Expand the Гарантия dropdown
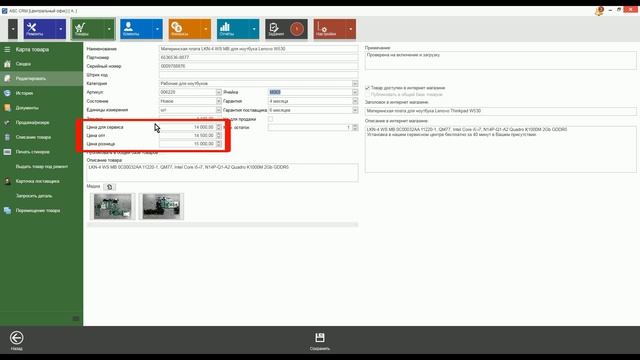640x360 pixels. click(355, 101)
